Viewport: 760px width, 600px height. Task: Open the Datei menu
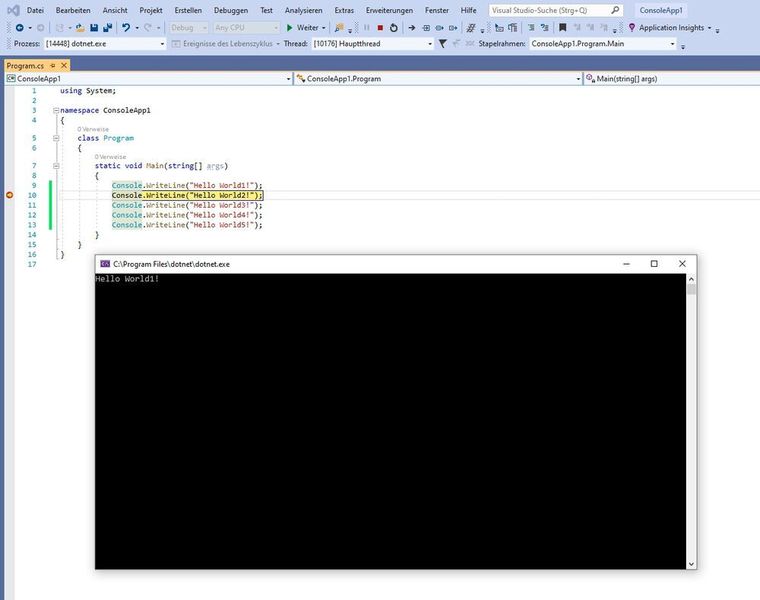(x=35, y=10)
